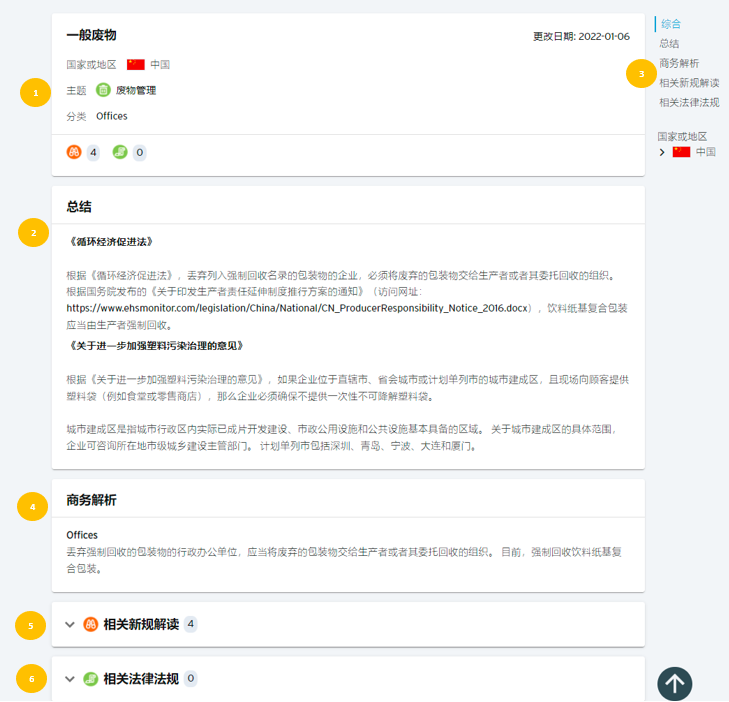Viewport: 729px width, 702px height.
Task: Jump to 商务解析 from side navigation
Action: tap(679, 63)
